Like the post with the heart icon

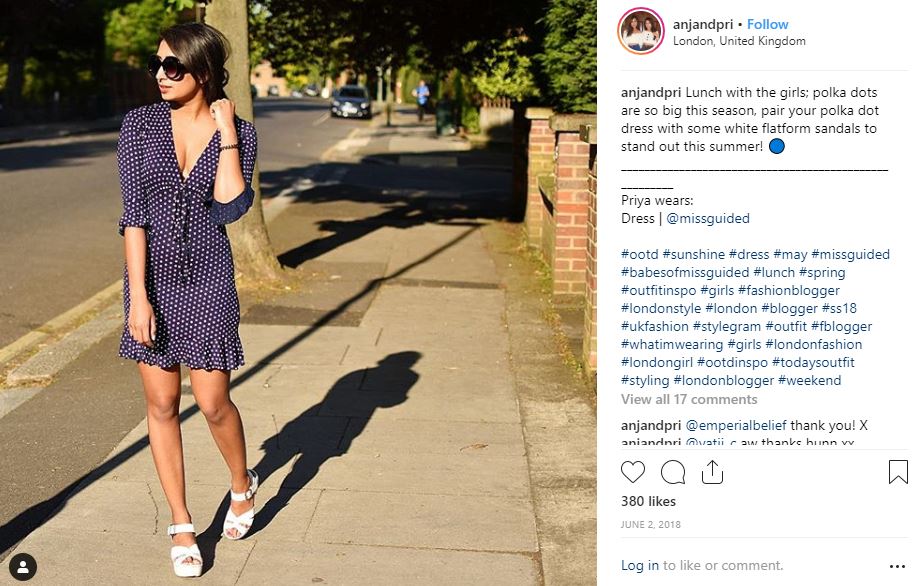pos(633,472)
